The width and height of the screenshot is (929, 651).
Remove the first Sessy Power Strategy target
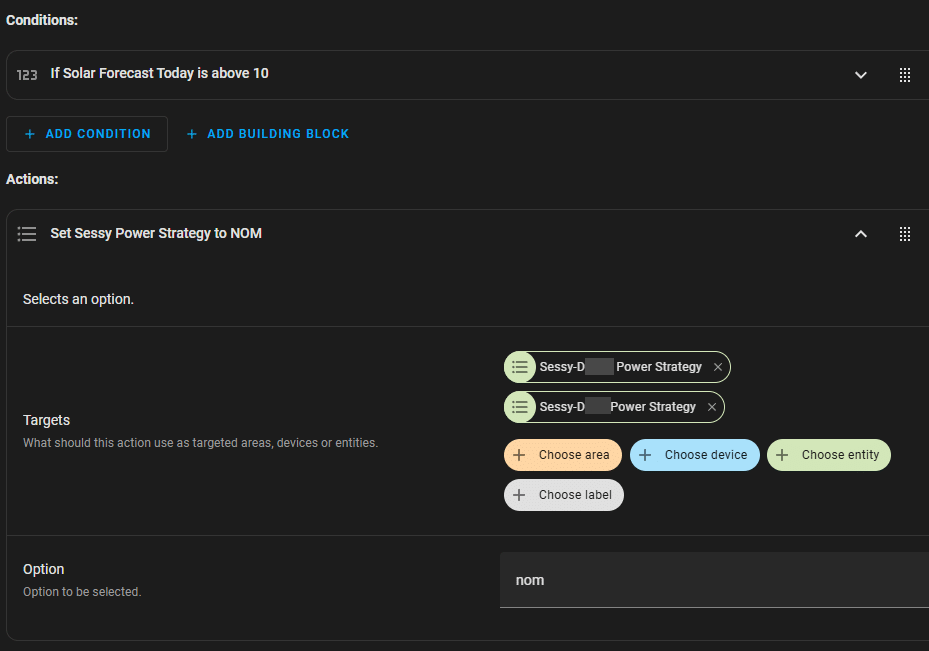click(x=718, y=367)
